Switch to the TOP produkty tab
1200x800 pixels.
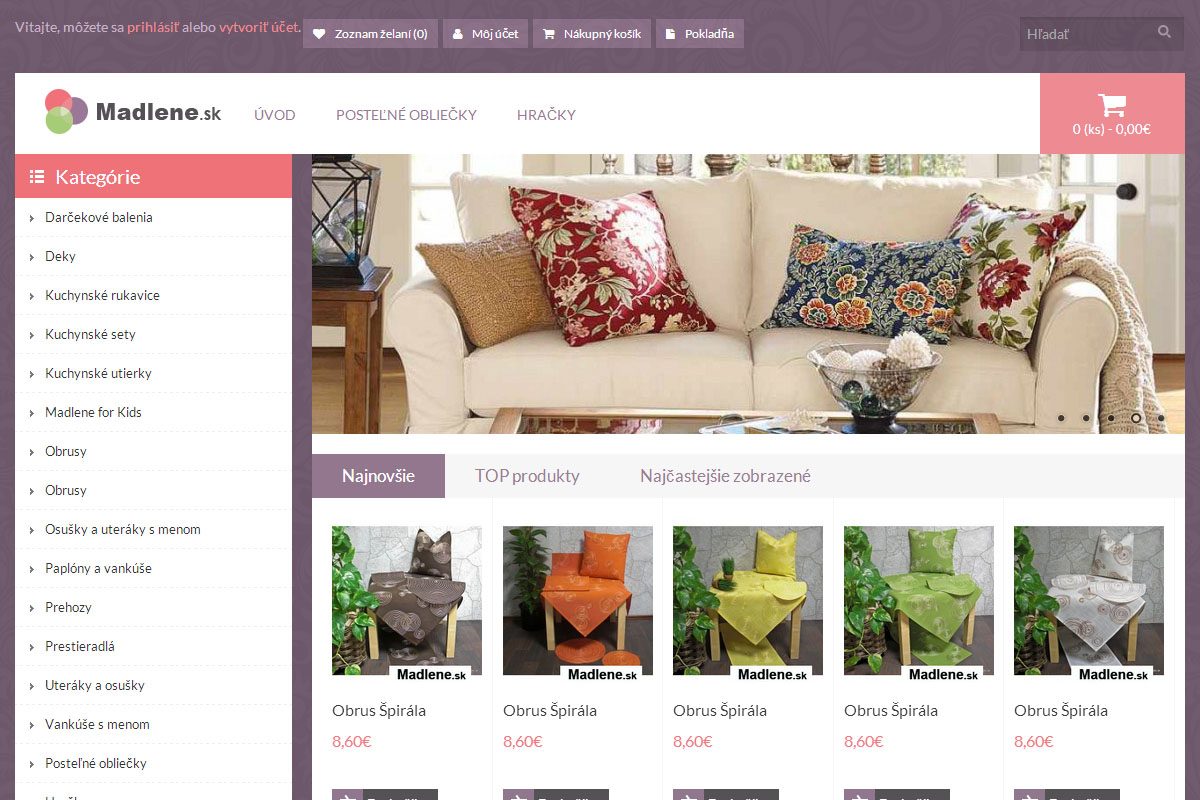pos(527,476)
